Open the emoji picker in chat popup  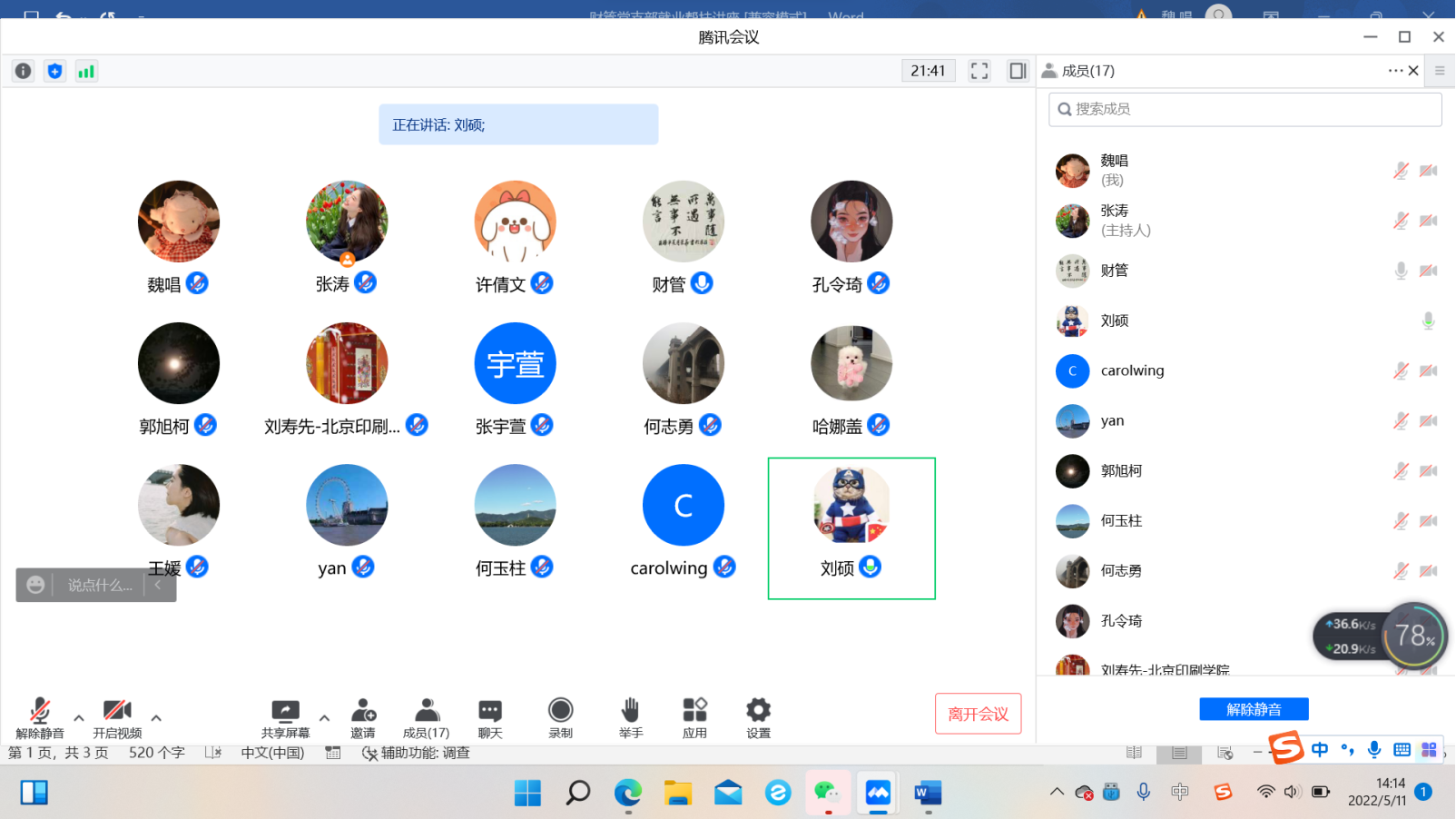coord(35,585)
